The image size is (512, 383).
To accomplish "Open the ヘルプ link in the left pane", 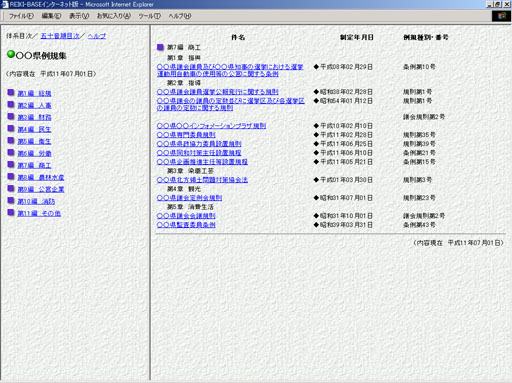I will [97, 36].
